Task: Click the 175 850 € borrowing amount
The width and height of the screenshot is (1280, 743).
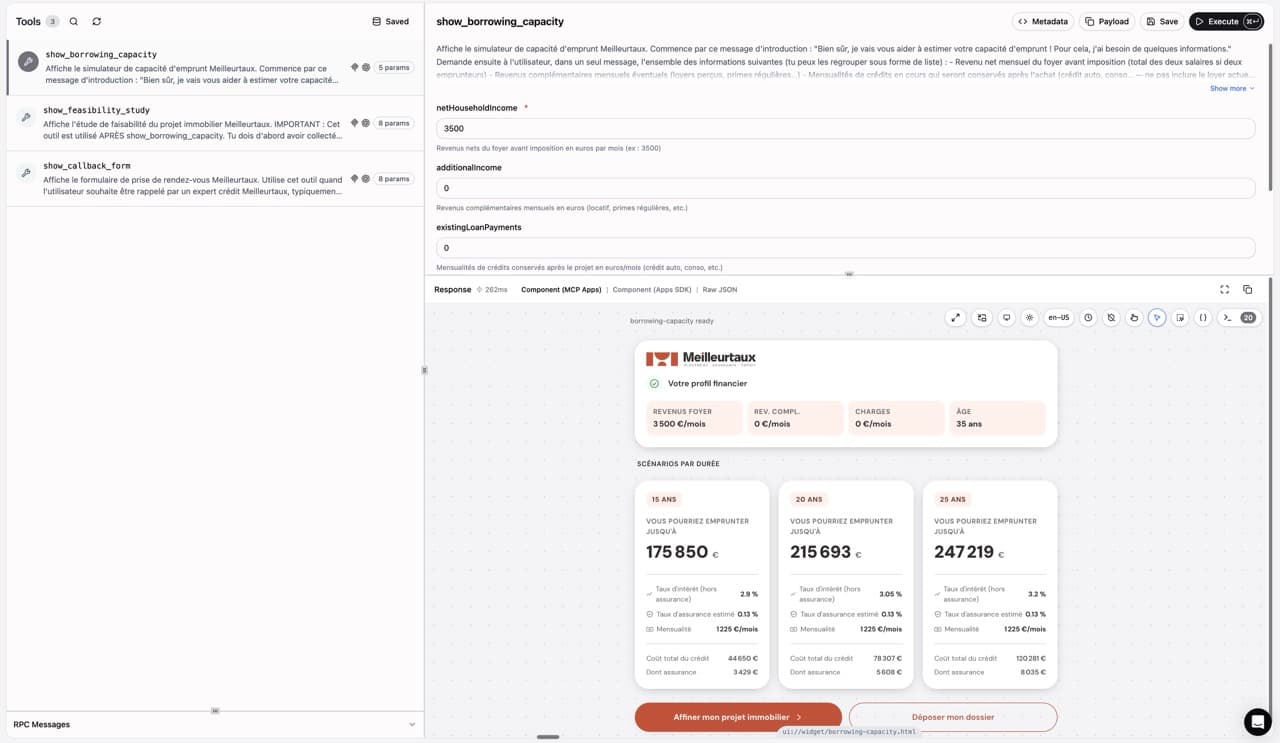Action: pyautogui.click(x=683, y=552)
